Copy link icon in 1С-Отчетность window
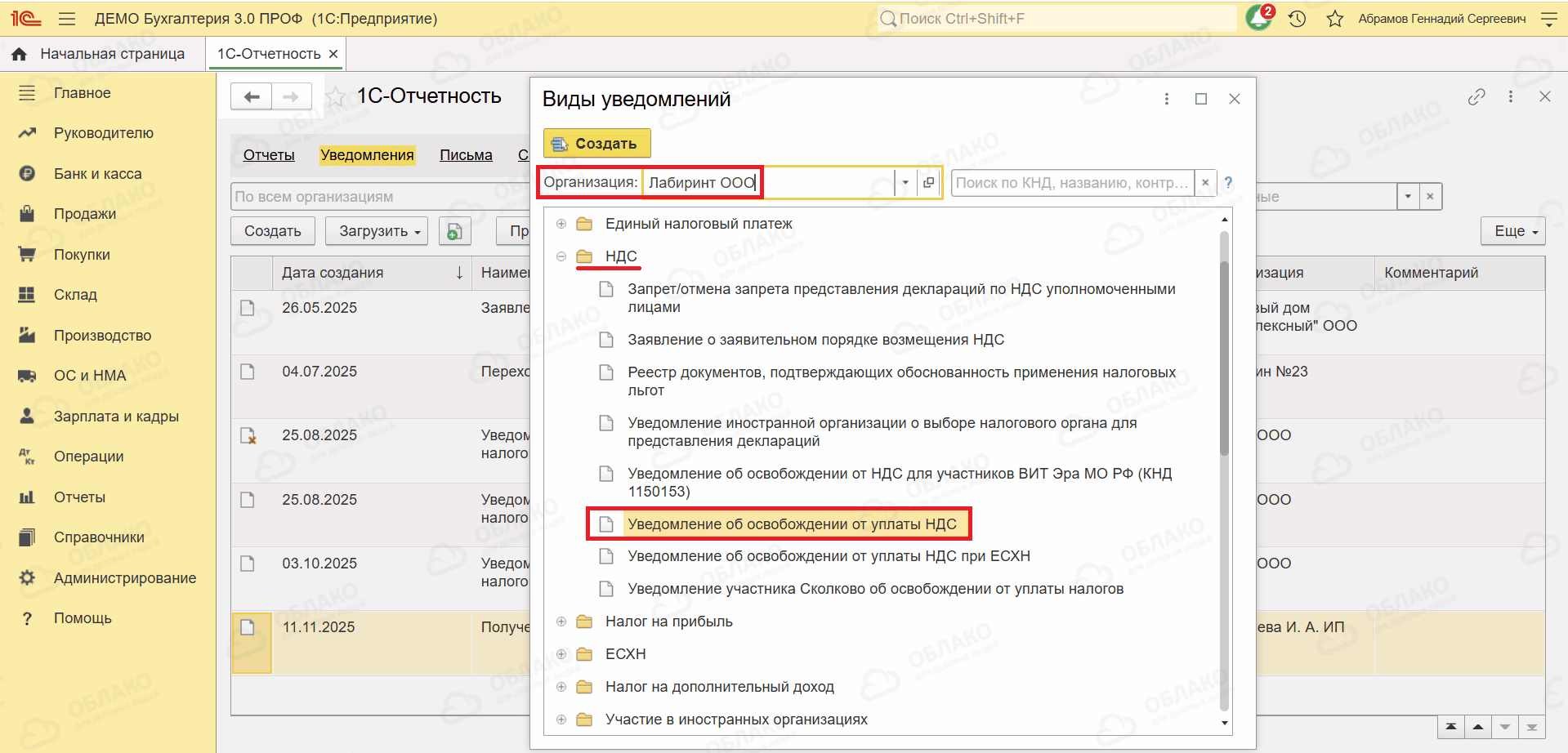1568x753 pixels. [1476, 97]
